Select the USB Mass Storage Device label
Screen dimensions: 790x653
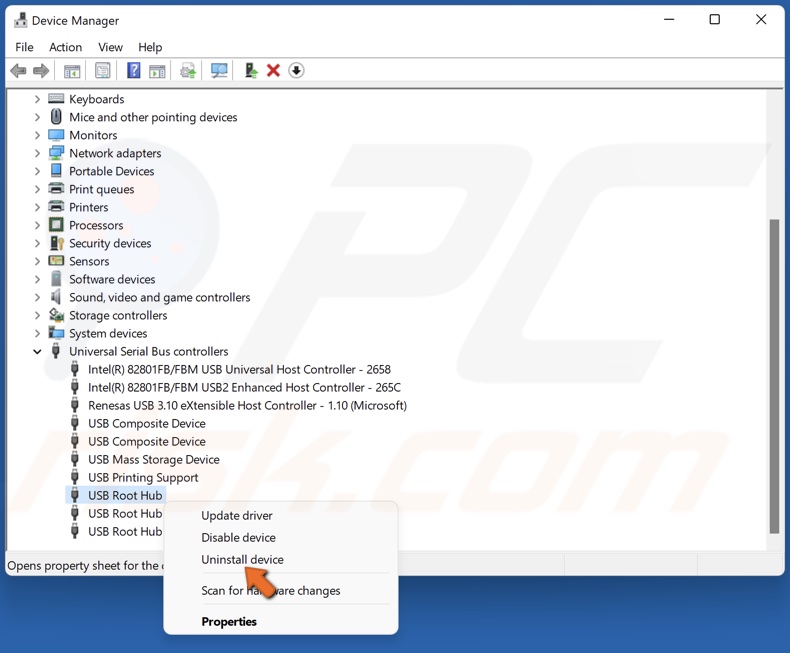point(154,460)
